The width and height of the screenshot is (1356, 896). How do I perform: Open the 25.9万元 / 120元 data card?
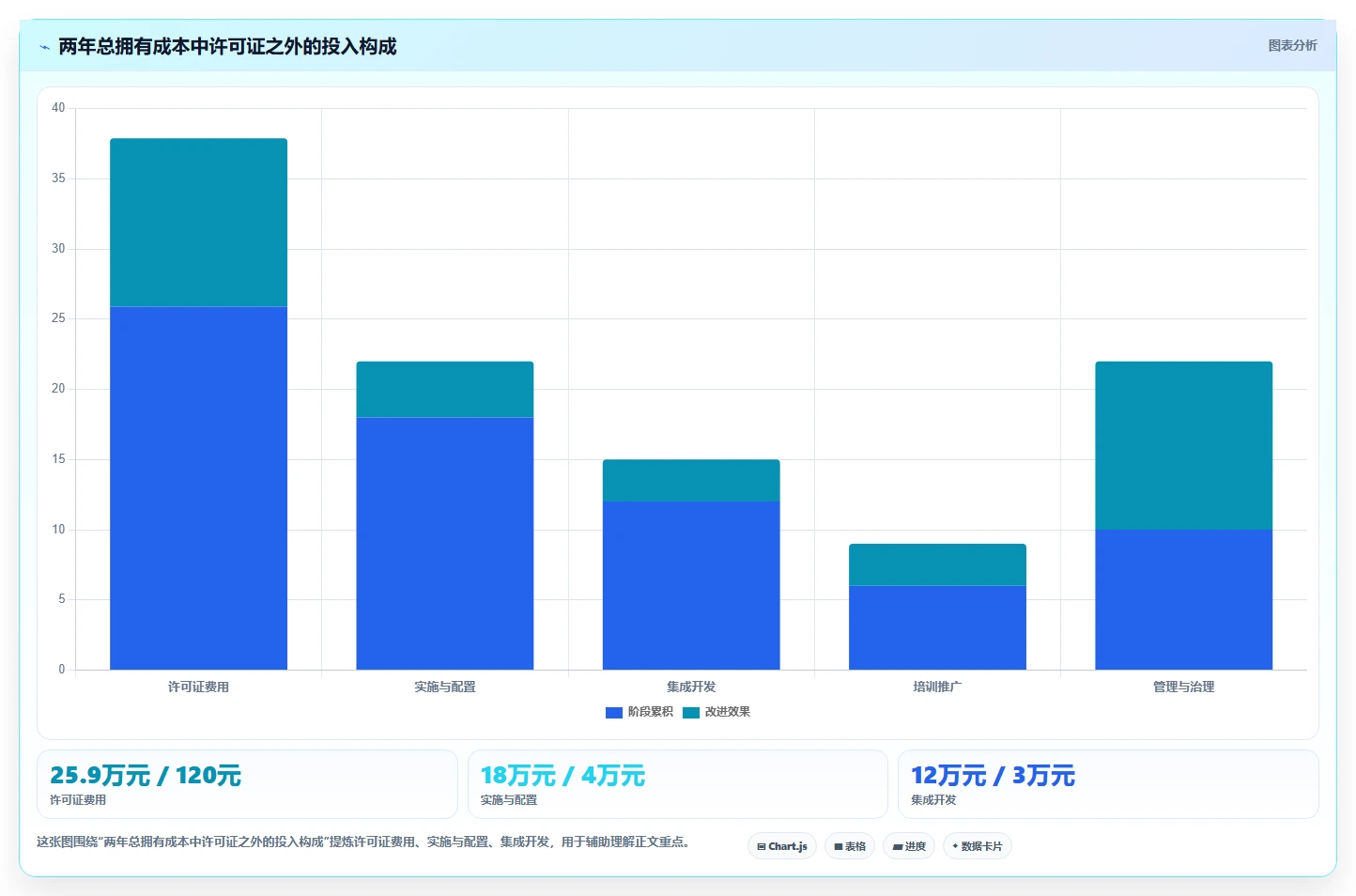click(x=247, y=784)
